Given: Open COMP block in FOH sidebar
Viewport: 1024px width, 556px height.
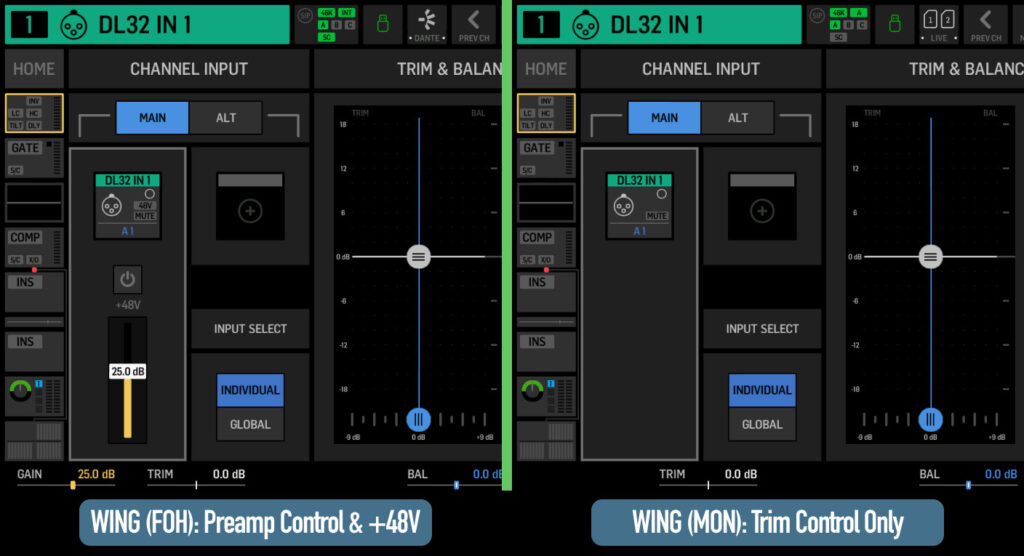Looking at the screenshot, I should 34,247.
